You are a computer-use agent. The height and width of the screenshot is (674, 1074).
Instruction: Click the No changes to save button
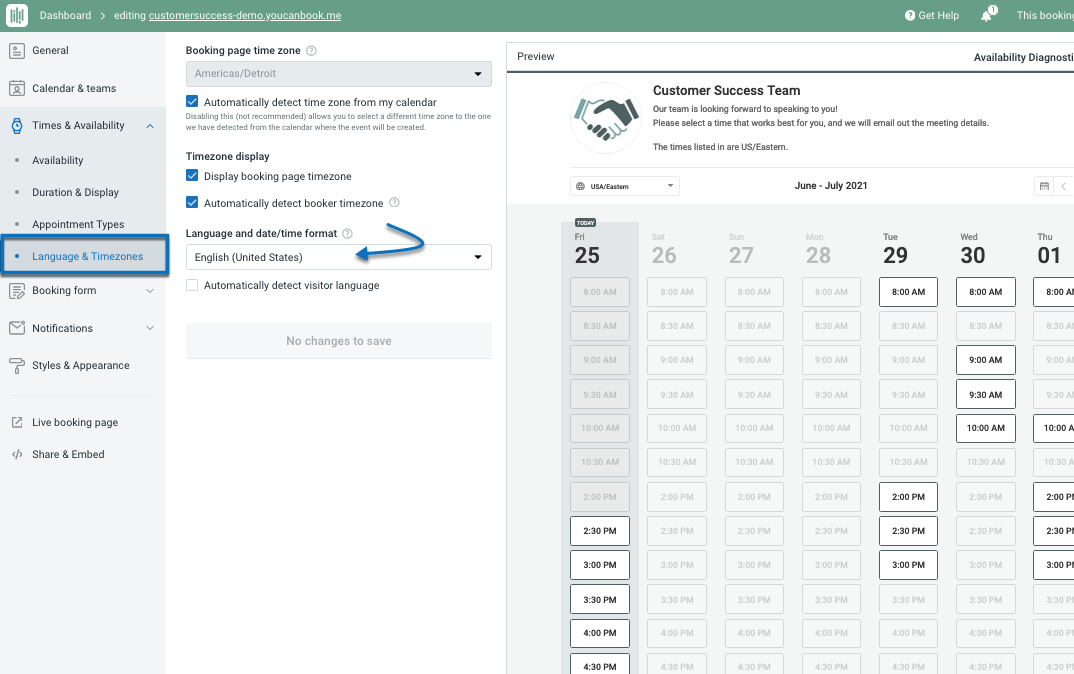pos(338,341)
